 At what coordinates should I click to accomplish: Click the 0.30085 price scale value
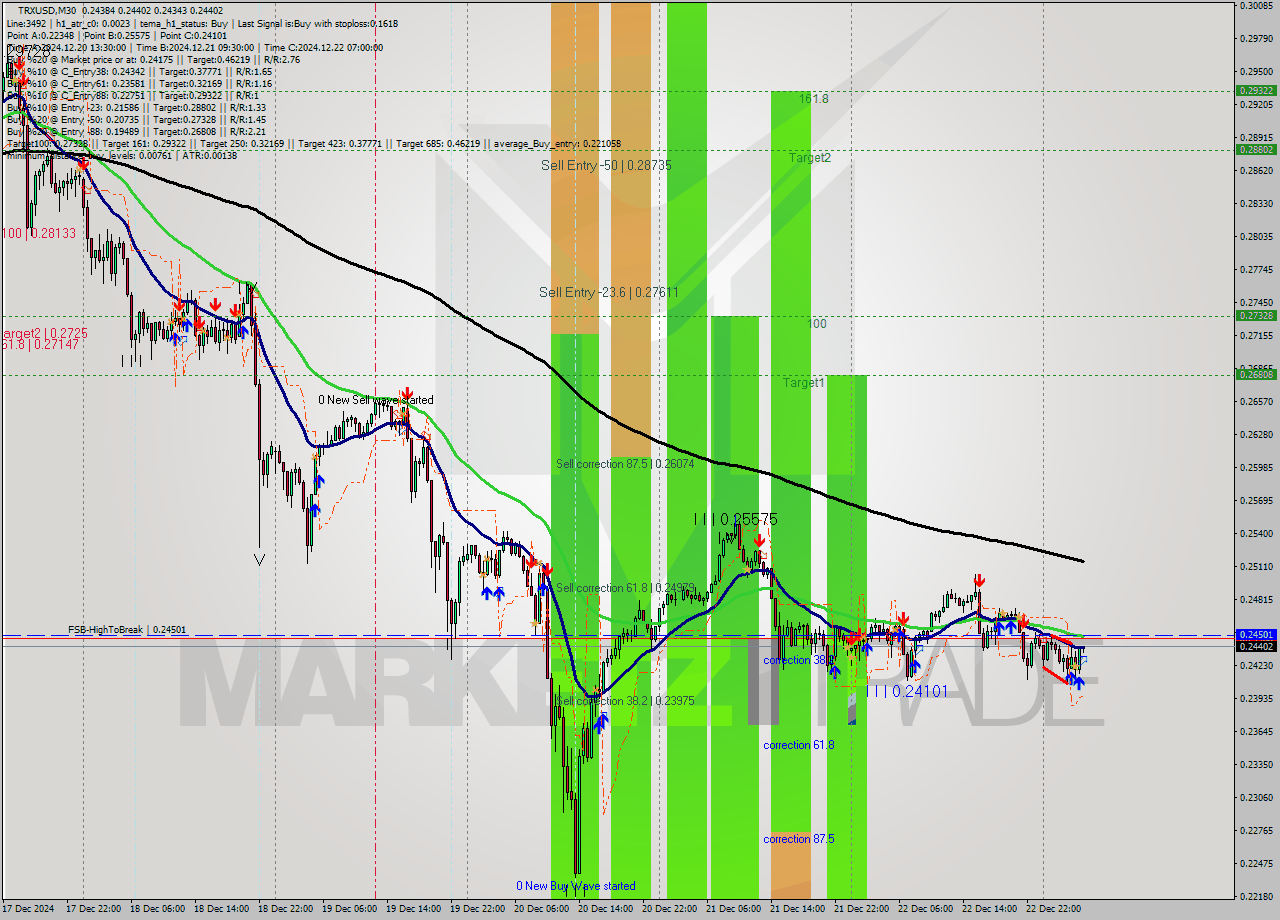pos(1256,6)
